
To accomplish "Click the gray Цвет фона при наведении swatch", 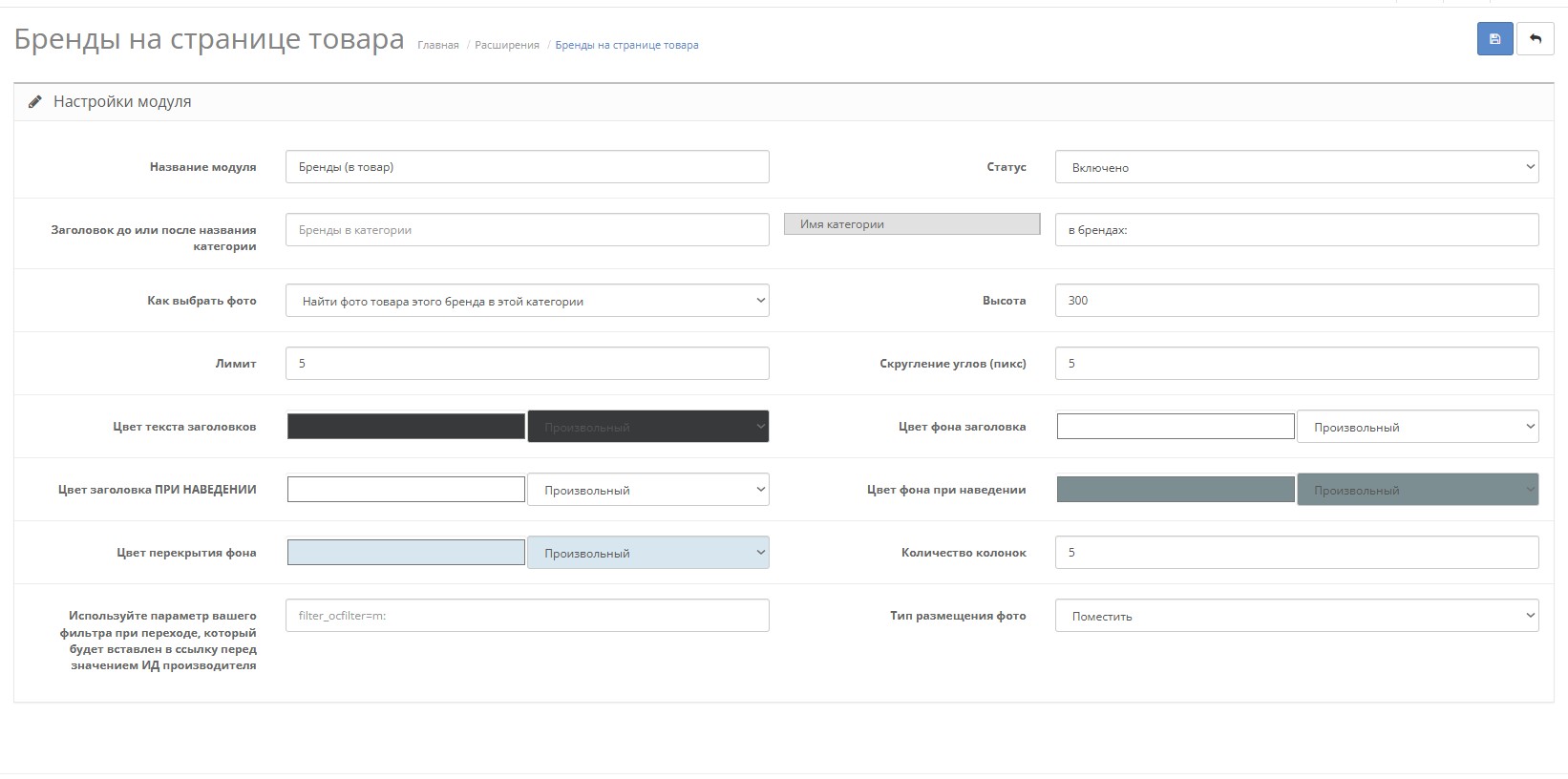I will coord(1176,489).
